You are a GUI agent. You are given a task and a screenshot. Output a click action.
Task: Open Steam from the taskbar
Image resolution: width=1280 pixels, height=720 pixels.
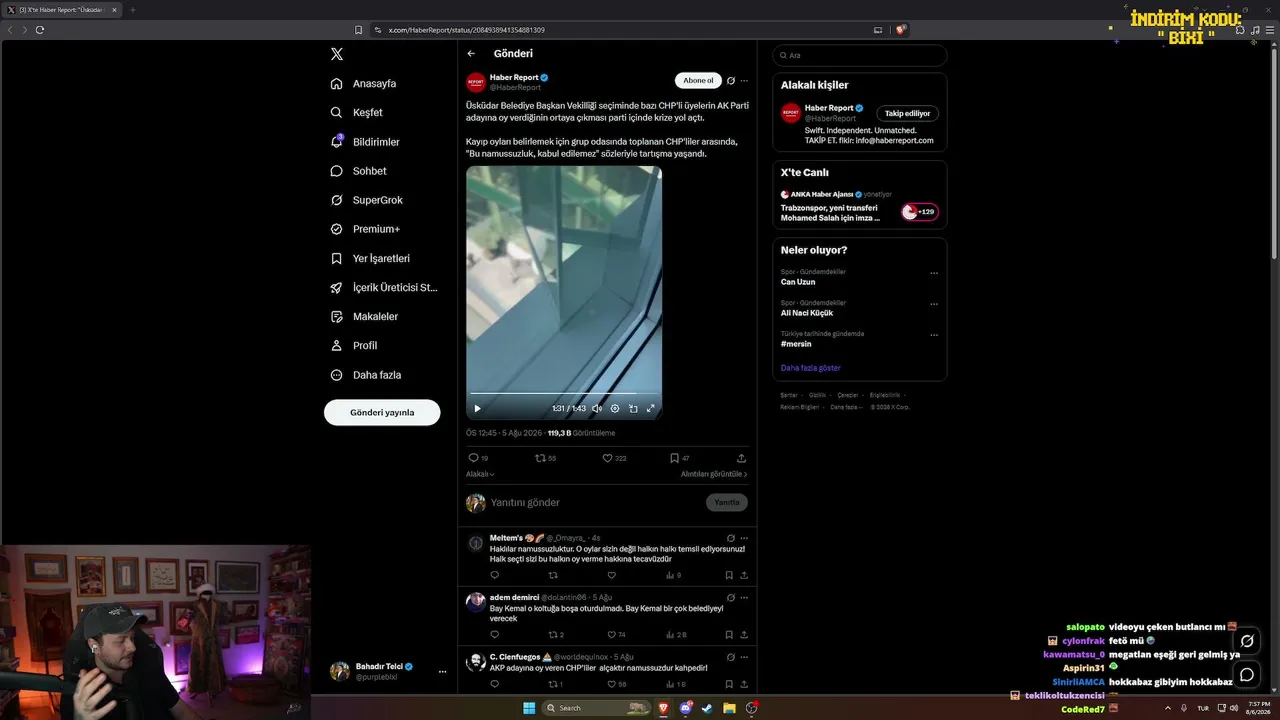tap(708, 708)
